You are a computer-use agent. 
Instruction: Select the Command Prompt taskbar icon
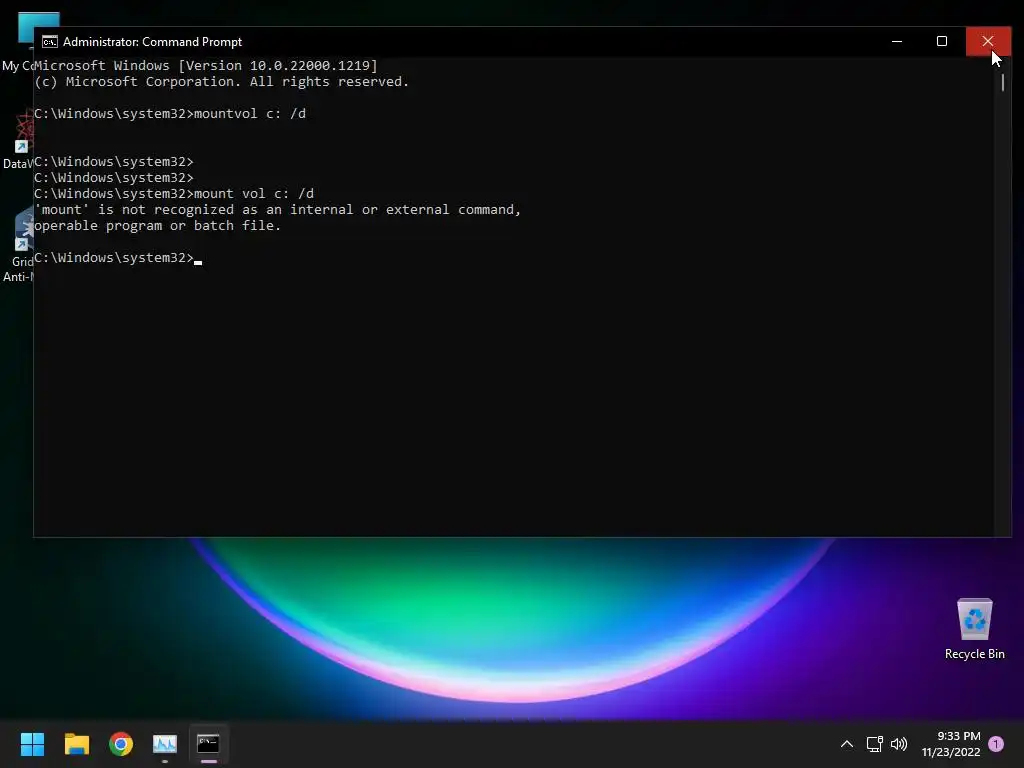coord(208,744)
